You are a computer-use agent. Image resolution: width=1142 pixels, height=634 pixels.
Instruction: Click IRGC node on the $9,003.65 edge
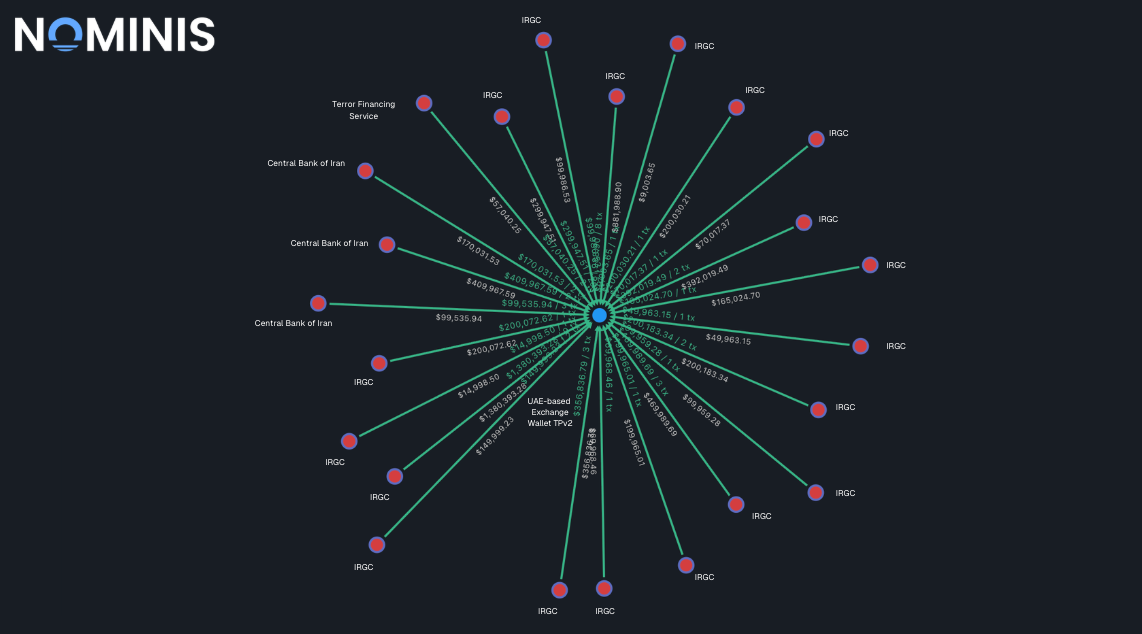678,44
